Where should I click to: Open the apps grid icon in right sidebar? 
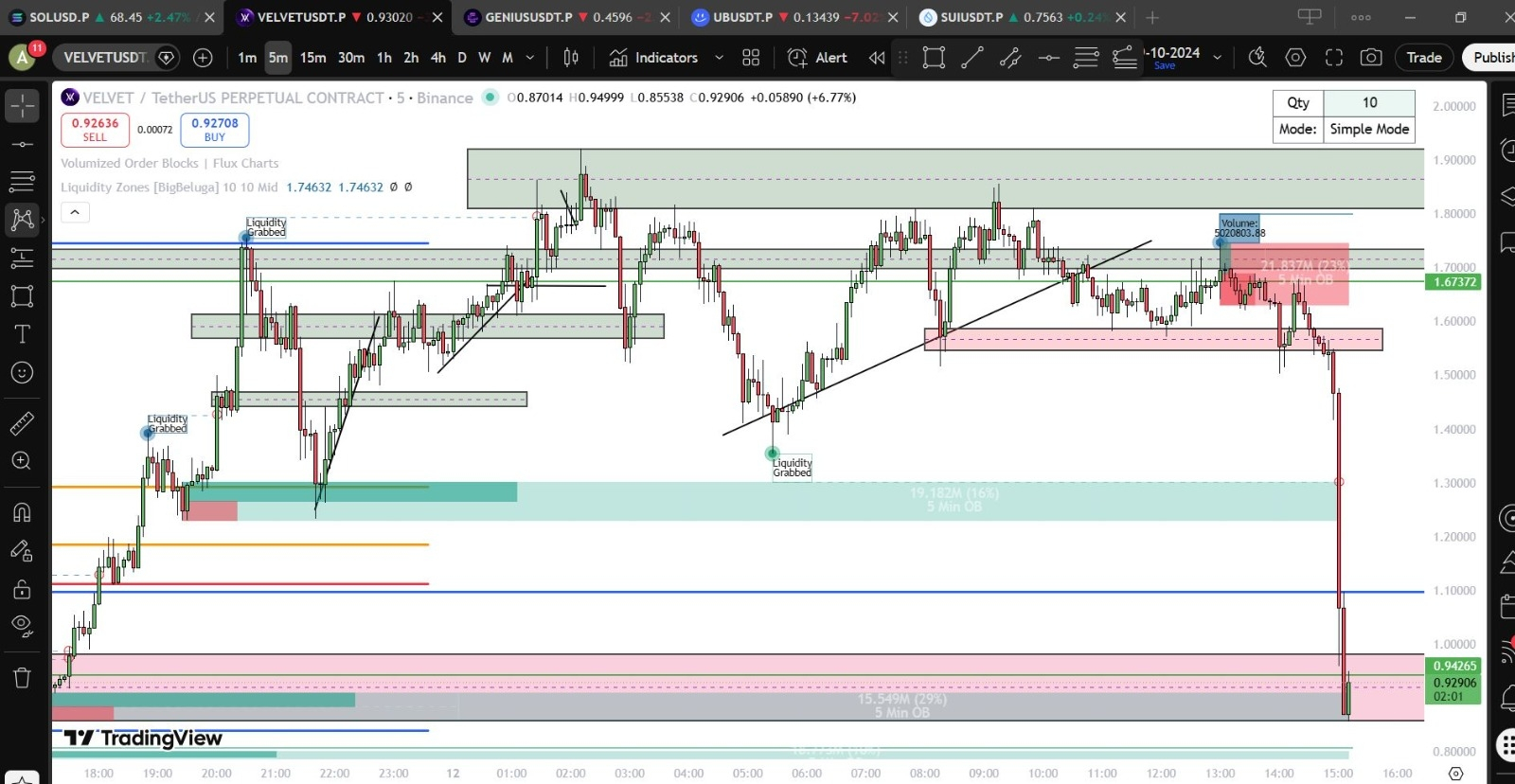coord(1507,744)
